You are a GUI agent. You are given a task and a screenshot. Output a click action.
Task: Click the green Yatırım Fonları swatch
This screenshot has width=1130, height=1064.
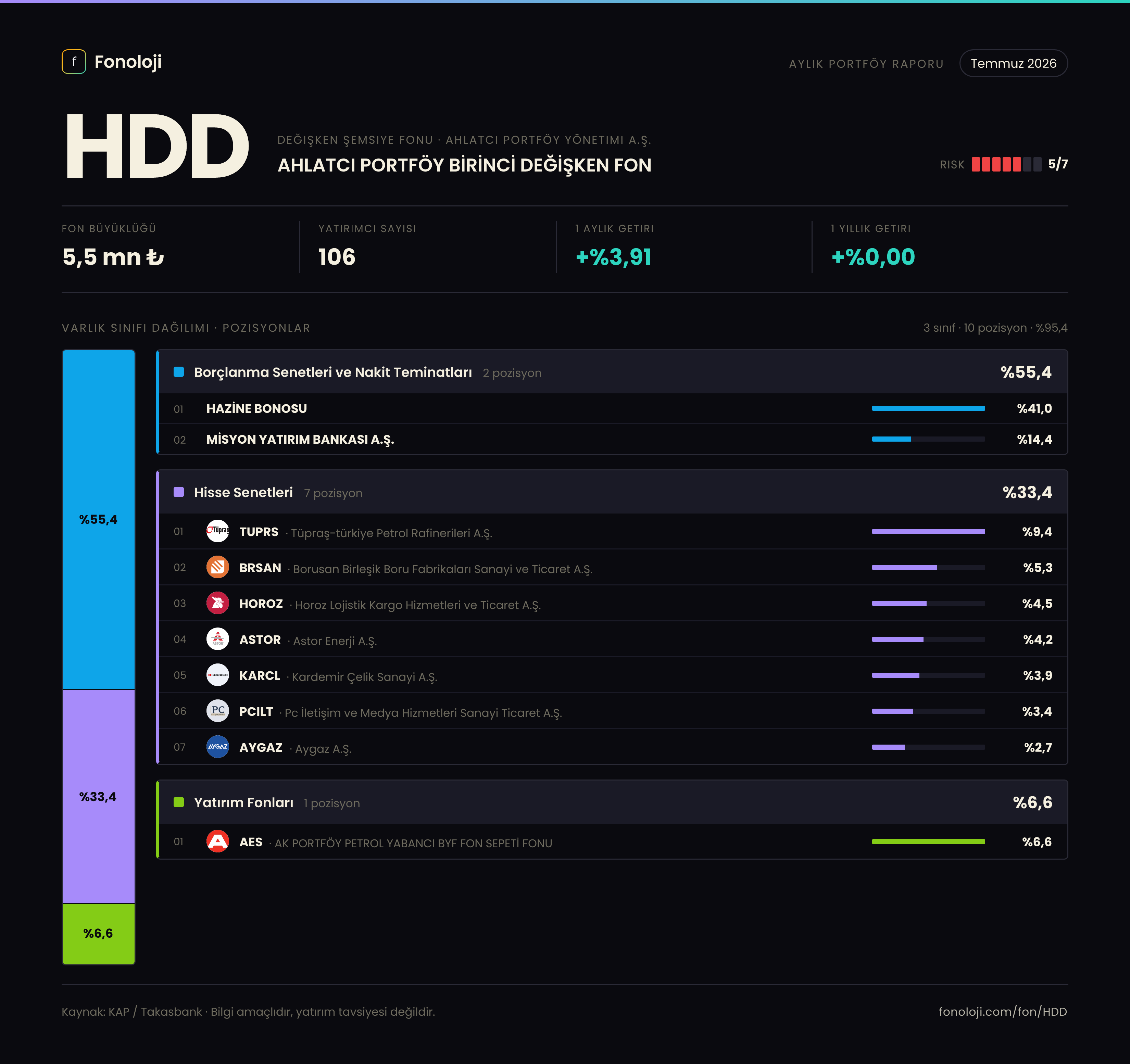[178, 802]
